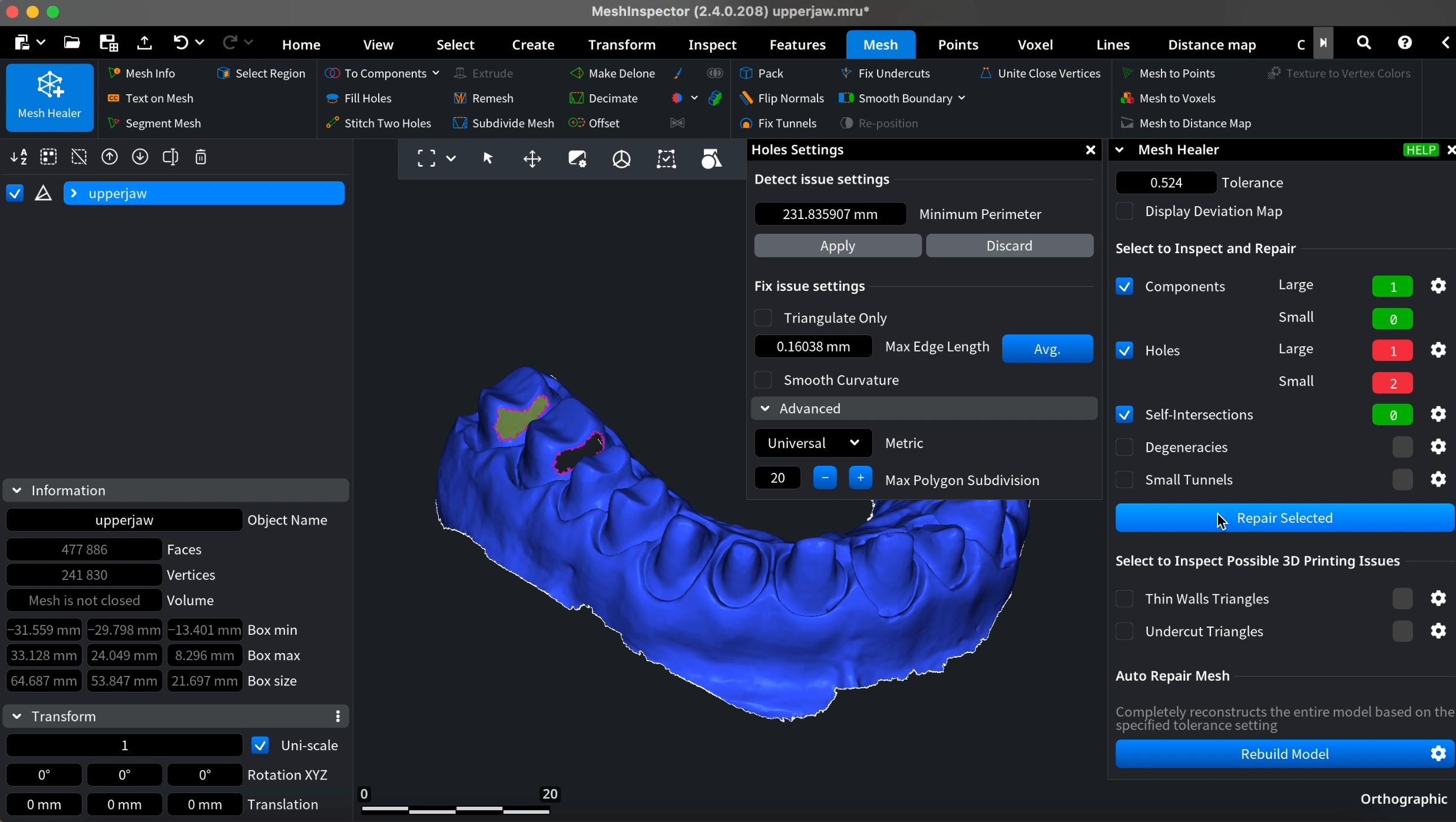Click the red Holes Large count badge
The width and height of the screenshot is (1456, 822).
click(1392, 350)
